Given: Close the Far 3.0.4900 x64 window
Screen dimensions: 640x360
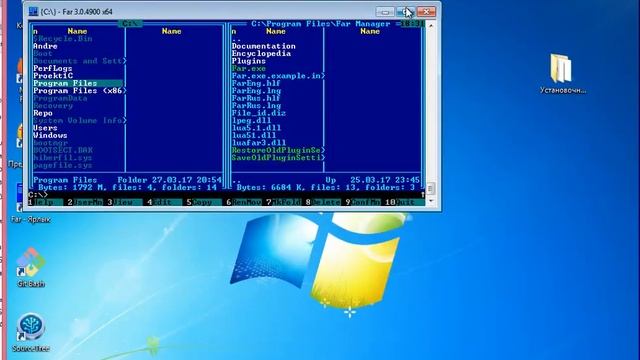Looking at the screenshot, I should 426,12.
